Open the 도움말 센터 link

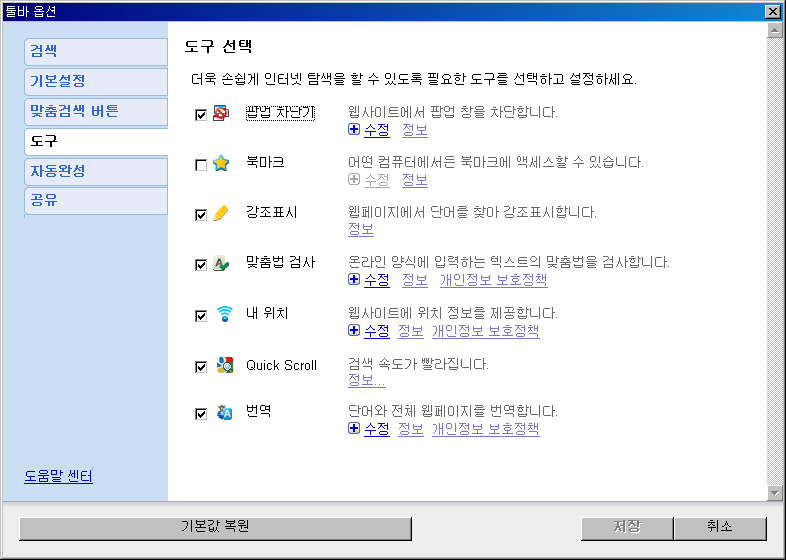59,476
